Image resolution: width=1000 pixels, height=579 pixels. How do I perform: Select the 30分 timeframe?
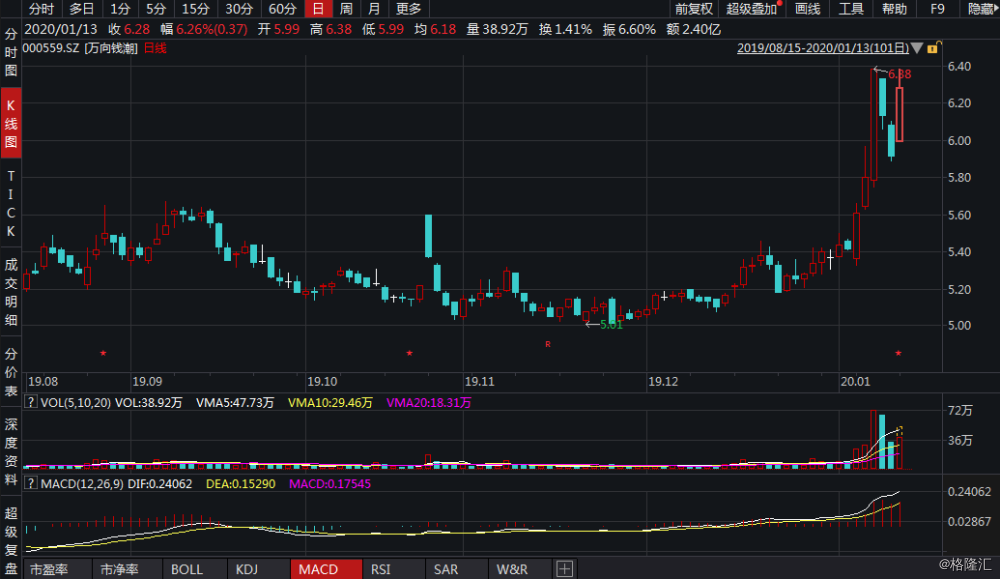click(x=239, y=9)
